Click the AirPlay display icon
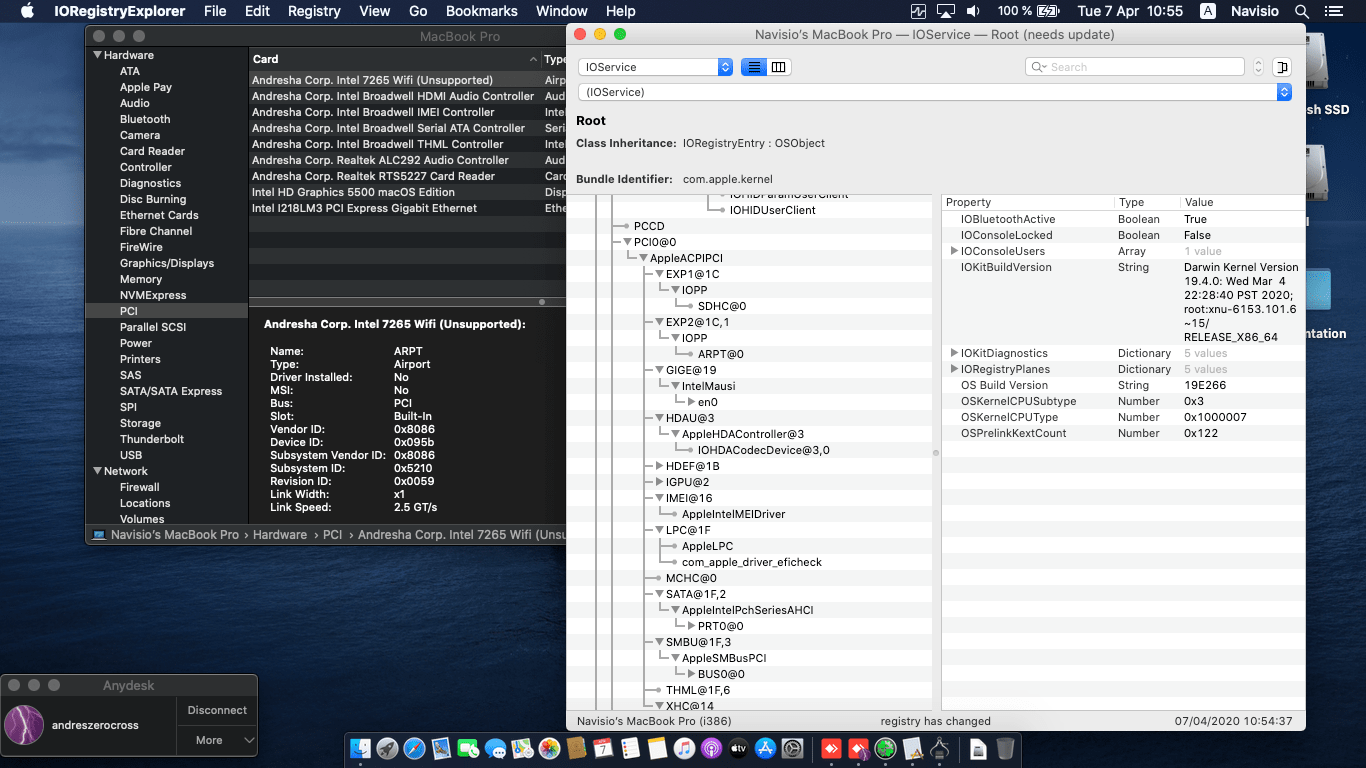The image size is (1366, 768). click(x=945, y=11)
